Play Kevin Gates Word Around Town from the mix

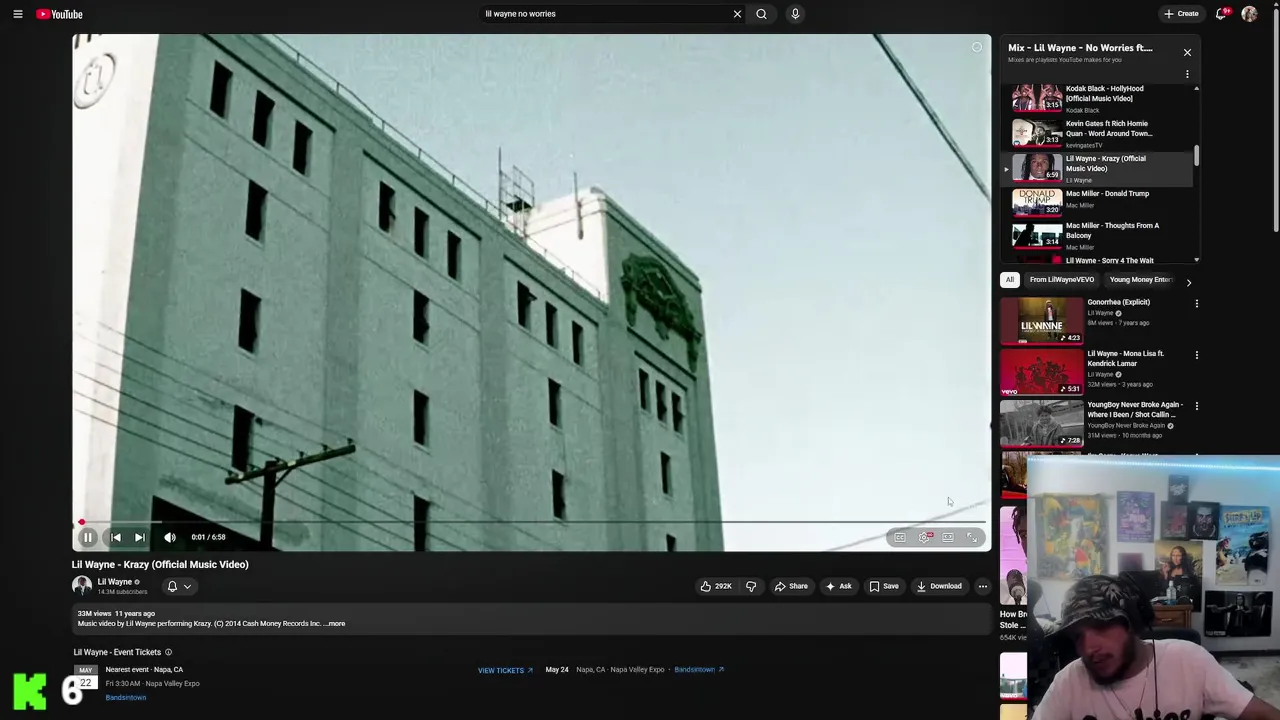[x=1097, y=133]
